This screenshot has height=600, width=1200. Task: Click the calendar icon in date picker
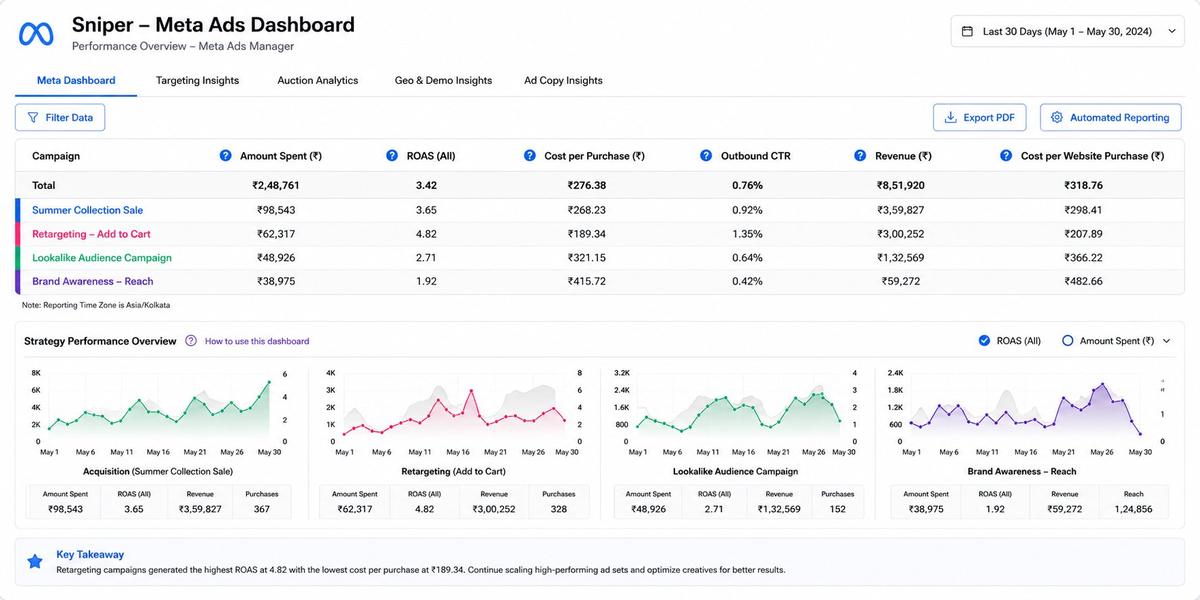(x=967, y=31)
